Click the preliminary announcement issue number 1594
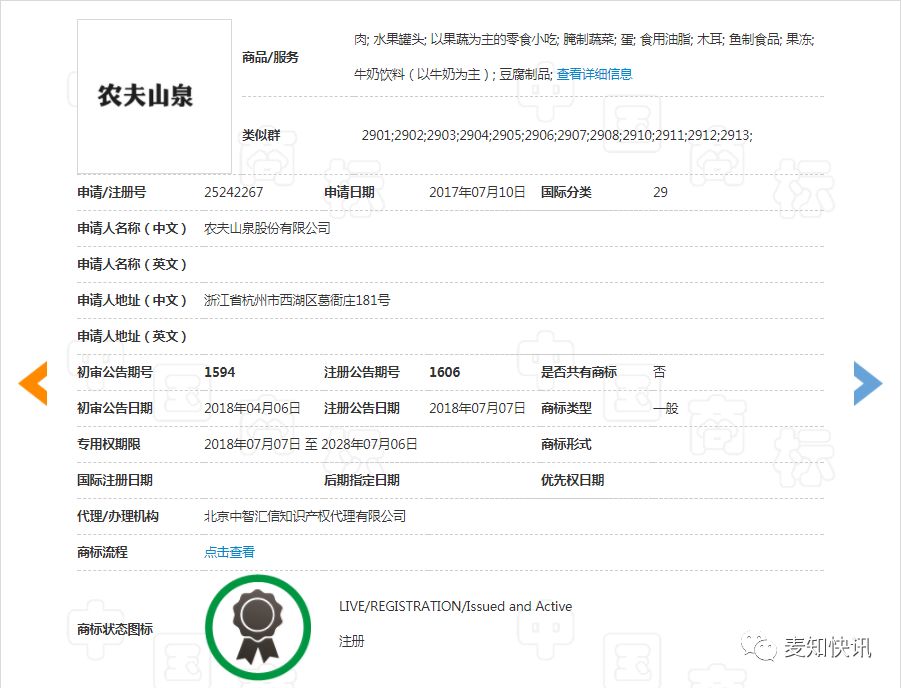Image resolution: width=901 pixels, height=688 pixels. (x=219, y=372)
